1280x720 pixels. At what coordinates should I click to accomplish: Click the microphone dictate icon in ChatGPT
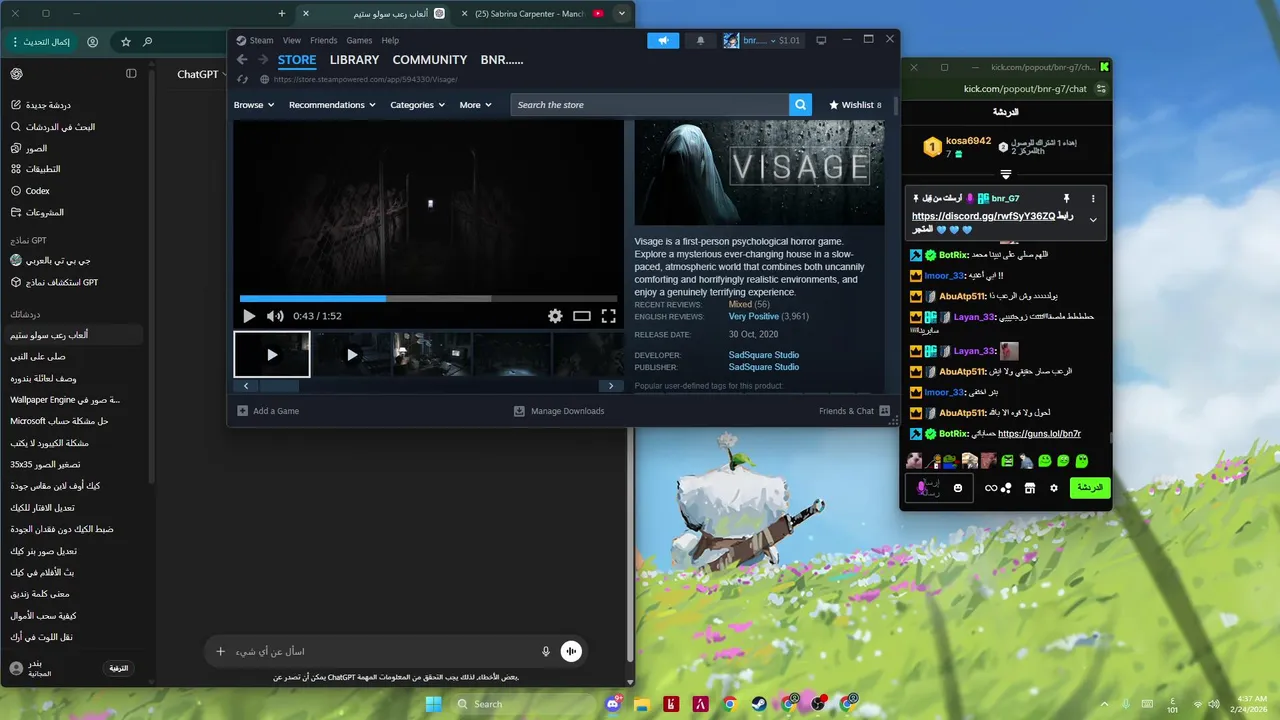pos(546,651)
